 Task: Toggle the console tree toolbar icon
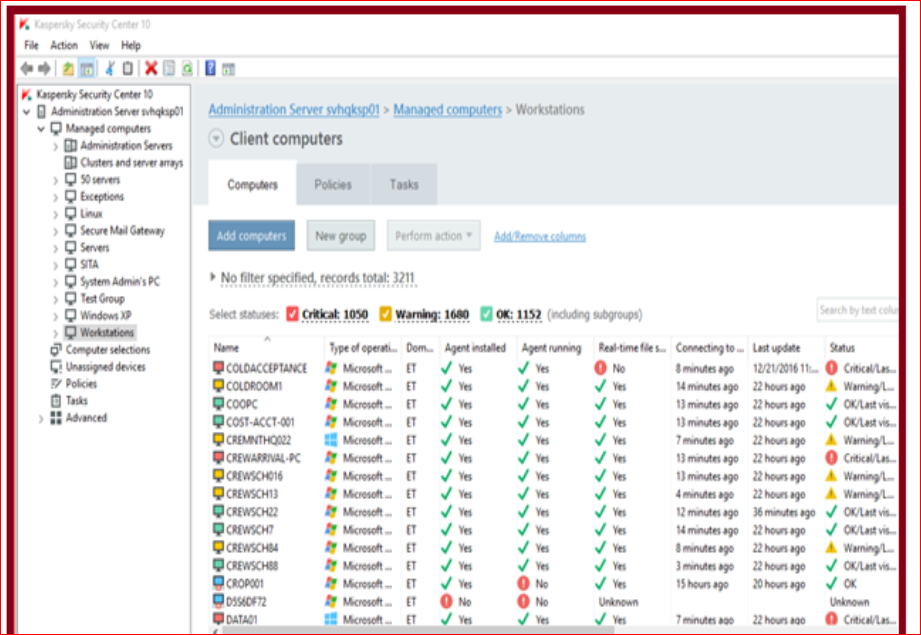(x=87, y=69)
